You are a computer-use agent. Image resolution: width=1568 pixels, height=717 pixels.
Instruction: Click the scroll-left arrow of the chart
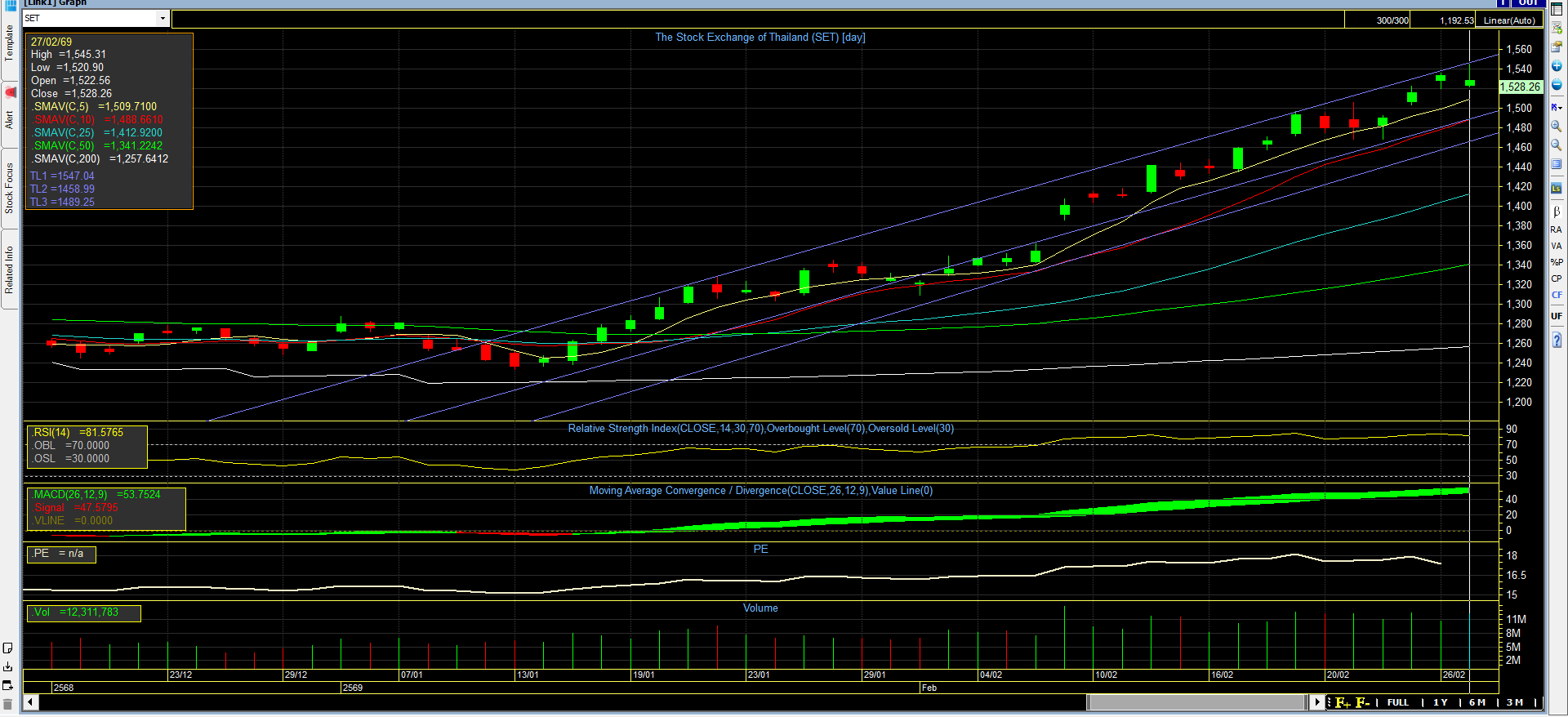click(31, 702)
